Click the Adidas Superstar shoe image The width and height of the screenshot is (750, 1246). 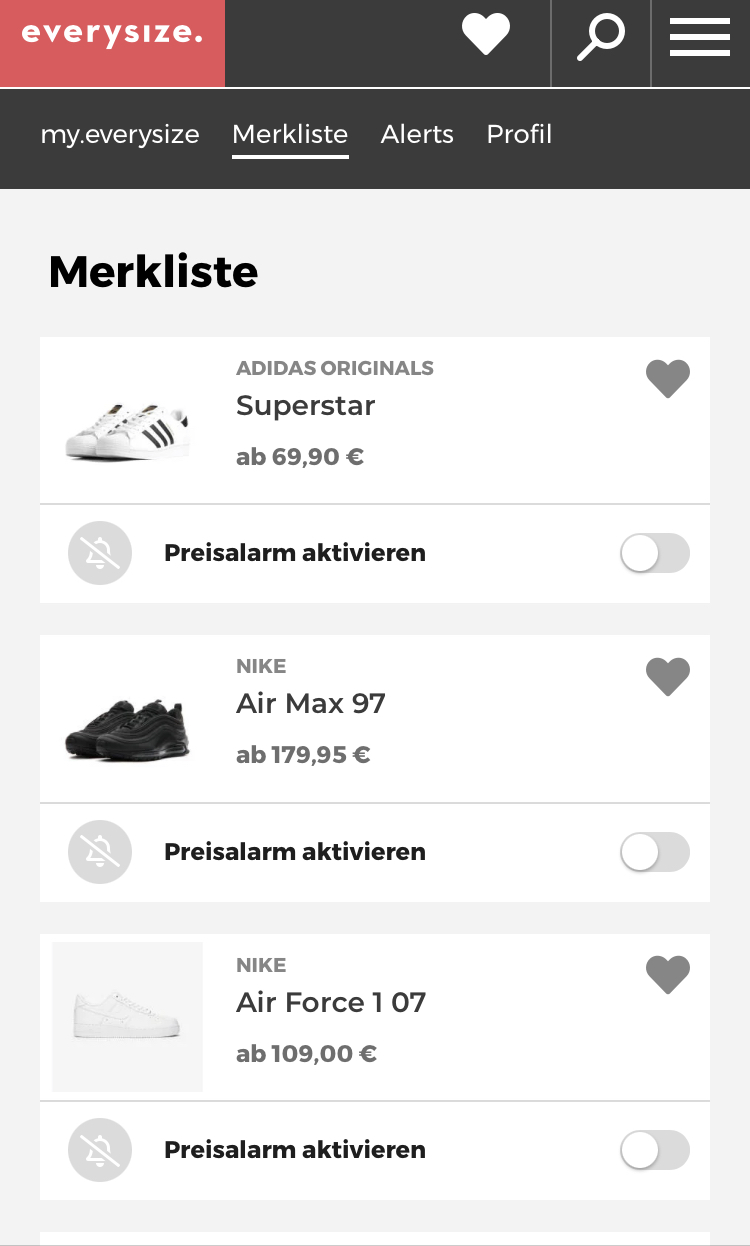(127, 432)
